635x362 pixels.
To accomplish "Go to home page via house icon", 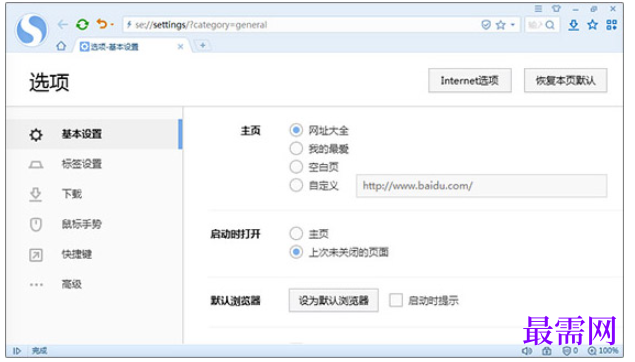I will pos(61,46).
